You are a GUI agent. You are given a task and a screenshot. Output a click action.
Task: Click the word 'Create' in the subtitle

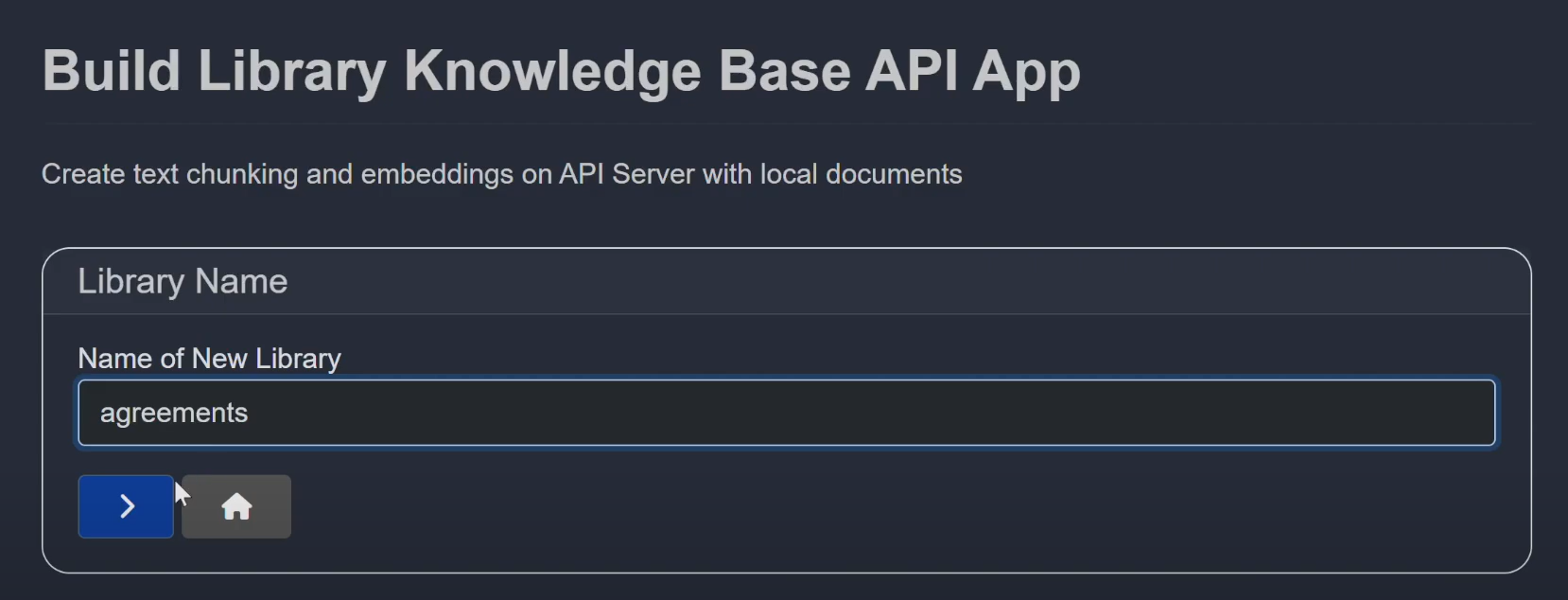[x=83, y=174]
